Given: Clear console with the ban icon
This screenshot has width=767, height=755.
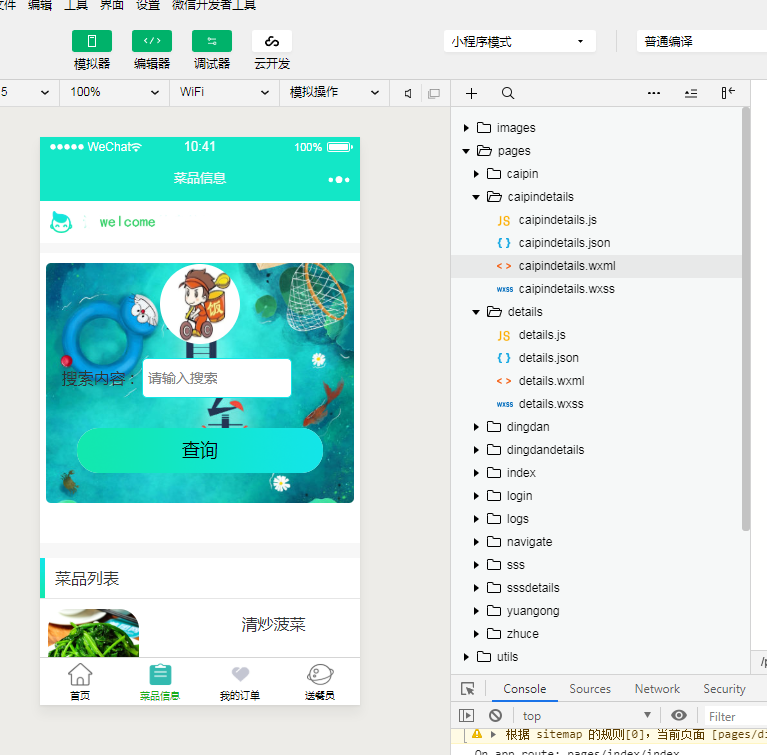Looking at the screenshot, I should [x=495, y=715].
